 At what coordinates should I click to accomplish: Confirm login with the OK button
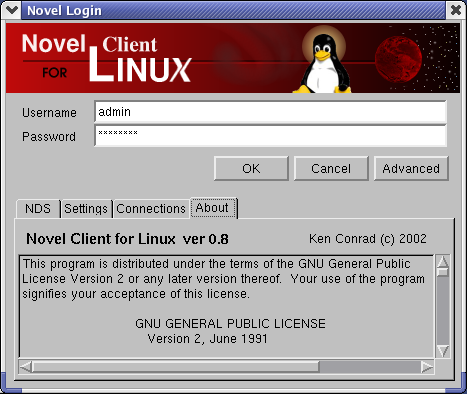pyautogui.click(x=251, y=169)
